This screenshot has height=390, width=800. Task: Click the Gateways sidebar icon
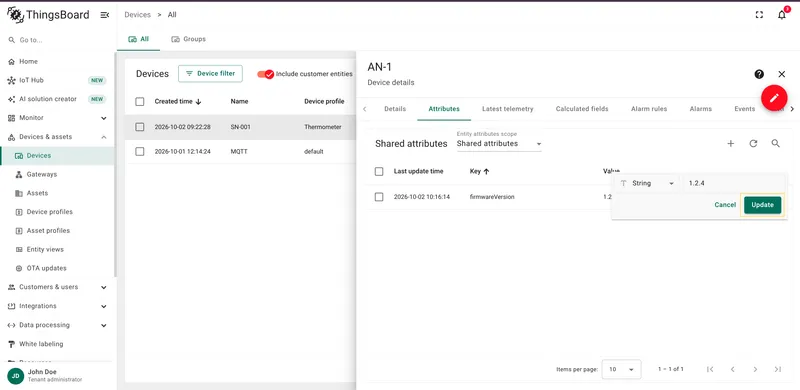(19, 175)
